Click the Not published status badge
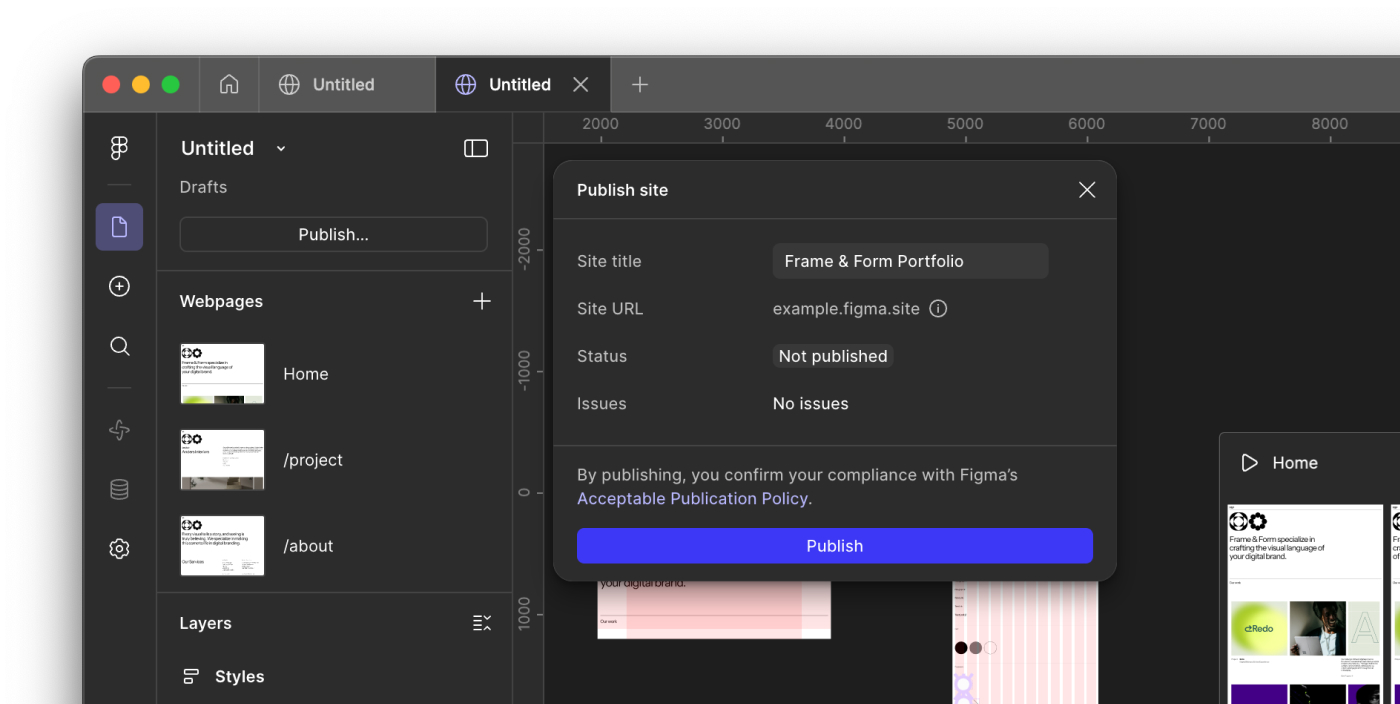This screenshot has width=1400, height=704. pos(833,356)
